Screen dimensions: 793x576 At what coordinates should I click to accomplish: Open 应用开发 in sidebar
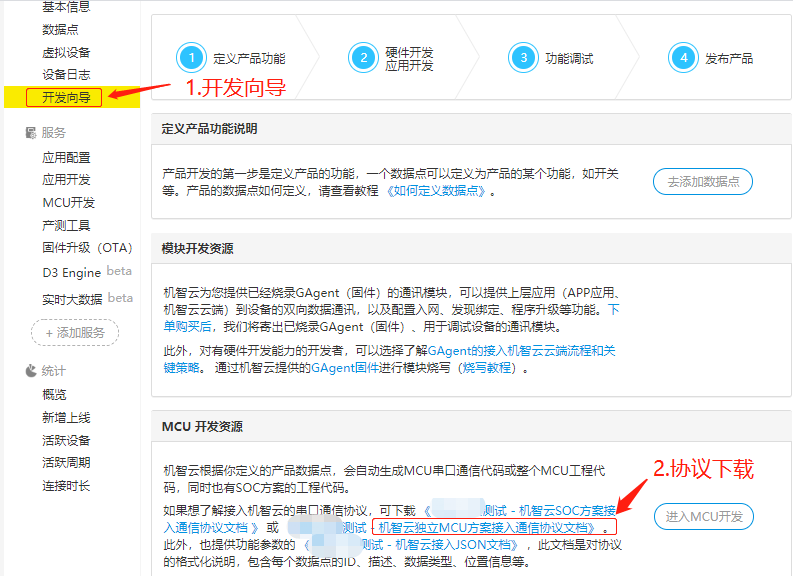pos(66,180)
